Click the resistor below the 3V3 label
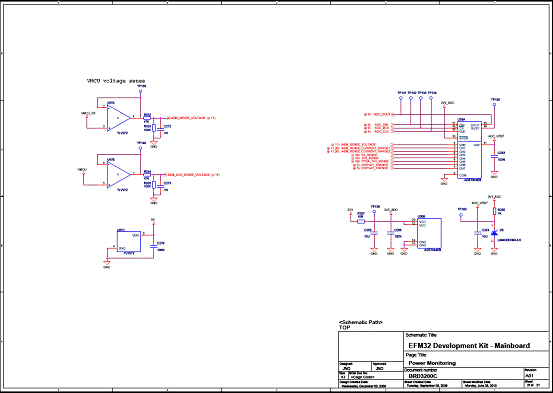 (360, 222)
